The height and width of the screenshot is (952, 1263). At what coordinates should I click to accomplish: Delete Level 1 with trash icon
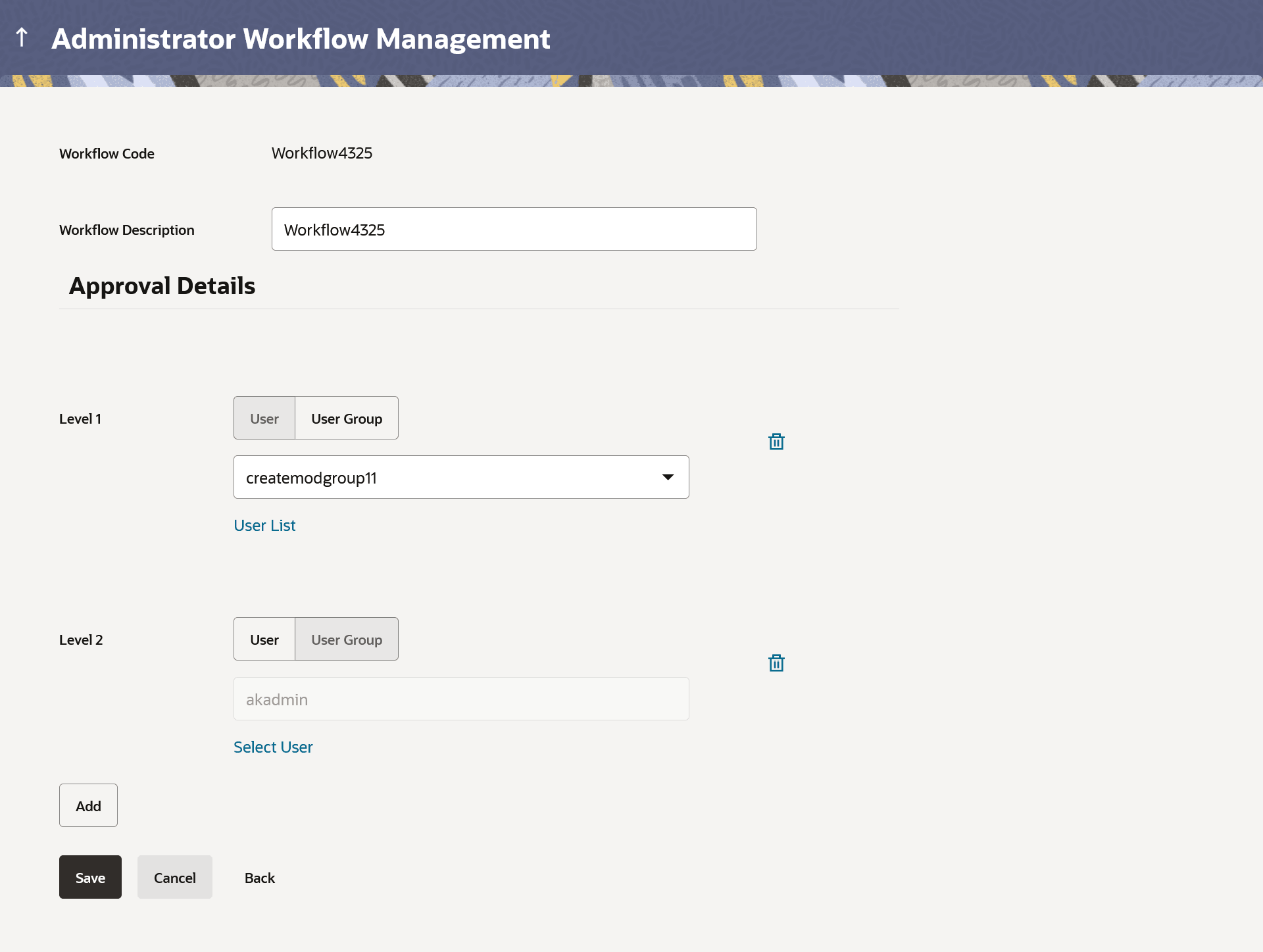(x=776, y=441)
